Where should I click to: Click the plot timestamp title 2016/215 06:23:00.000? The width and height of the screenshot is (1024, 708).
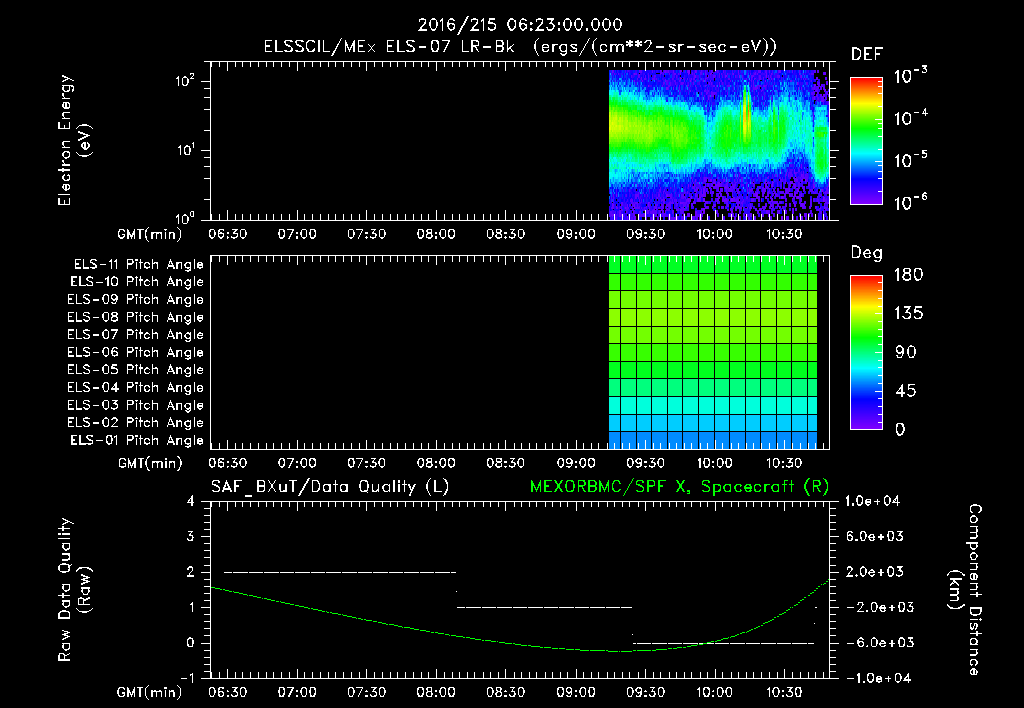pos(520,25)
